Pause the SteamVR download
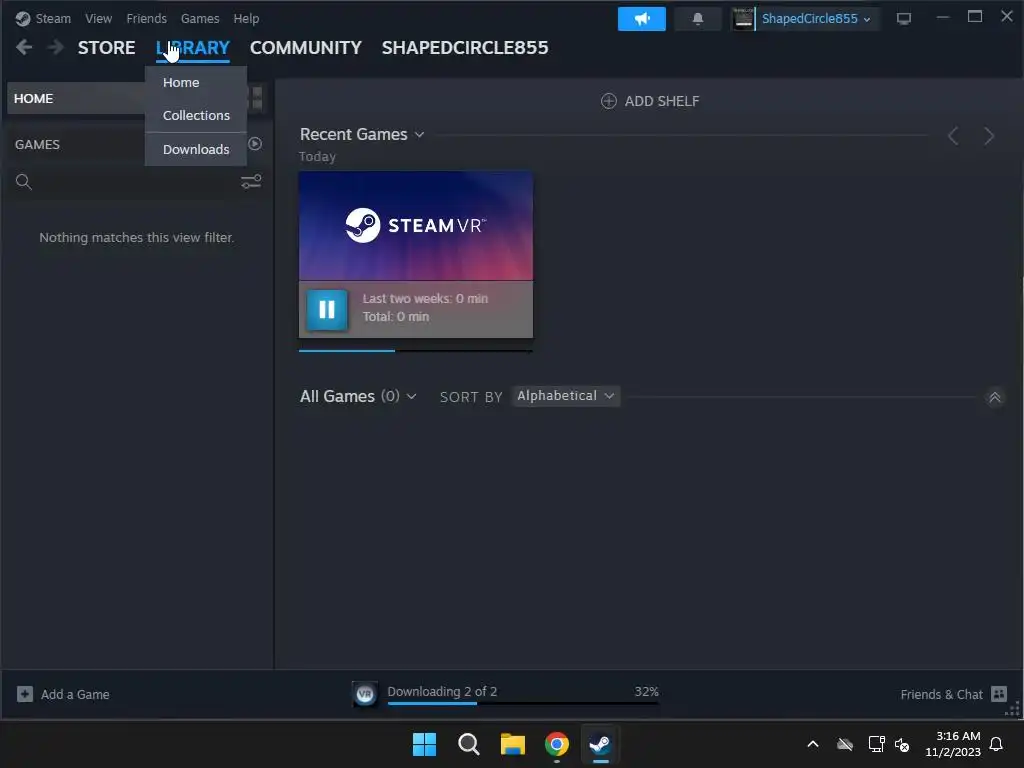This screenshot has height=768, width=1024. coord(327,310)
